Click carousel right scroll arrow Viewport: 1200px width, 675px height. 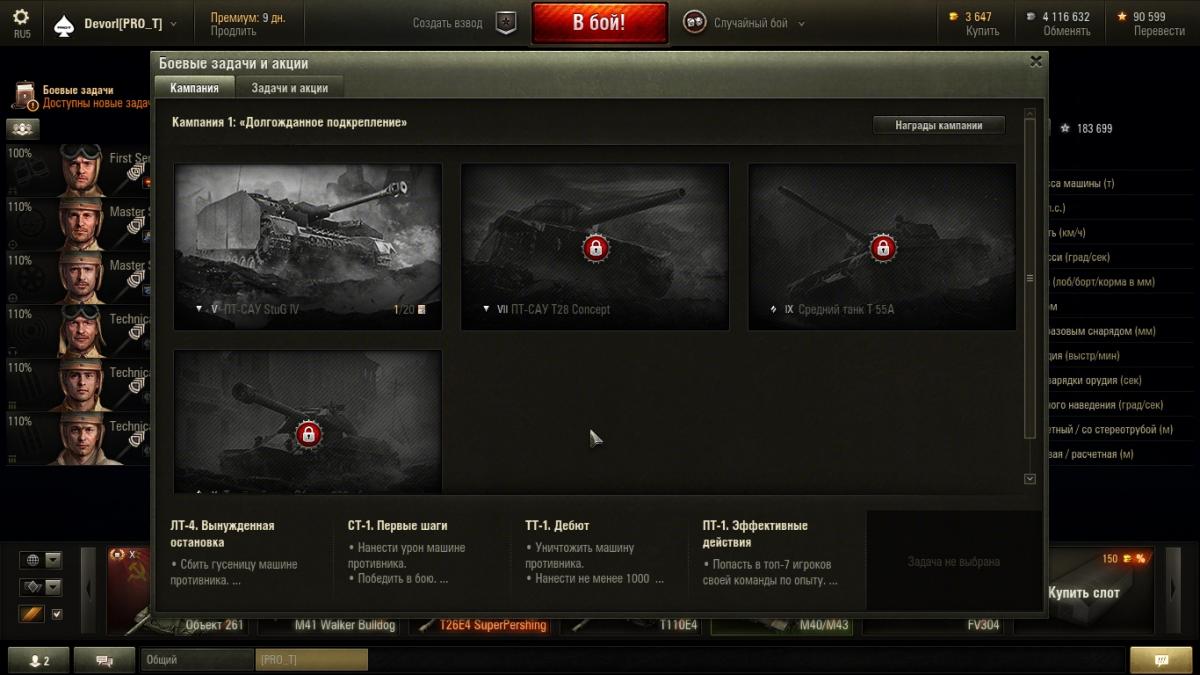tap(1175, 591)
